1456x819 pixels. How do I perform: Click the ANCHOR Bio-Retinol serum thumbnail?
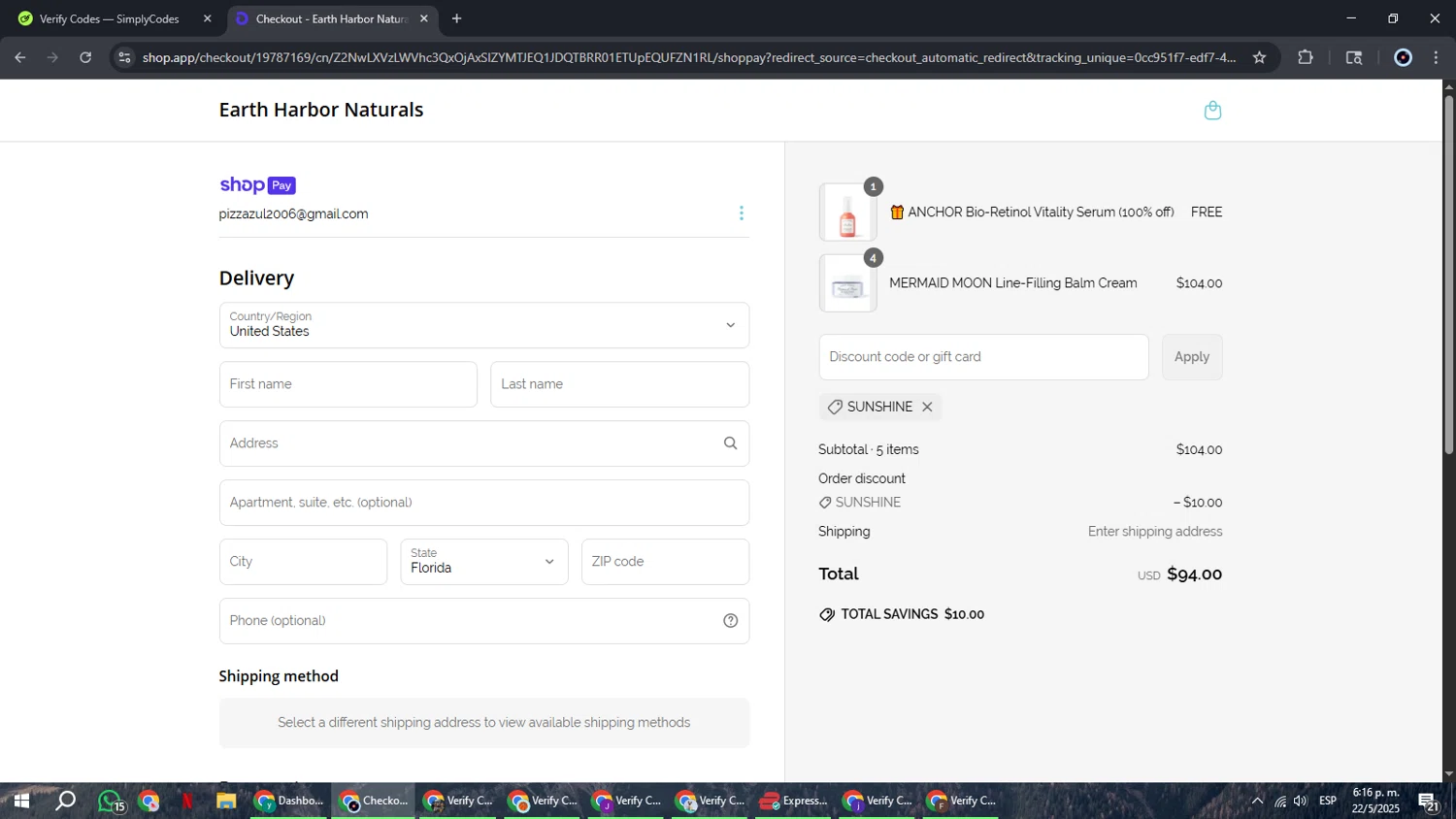pos(847,213)
